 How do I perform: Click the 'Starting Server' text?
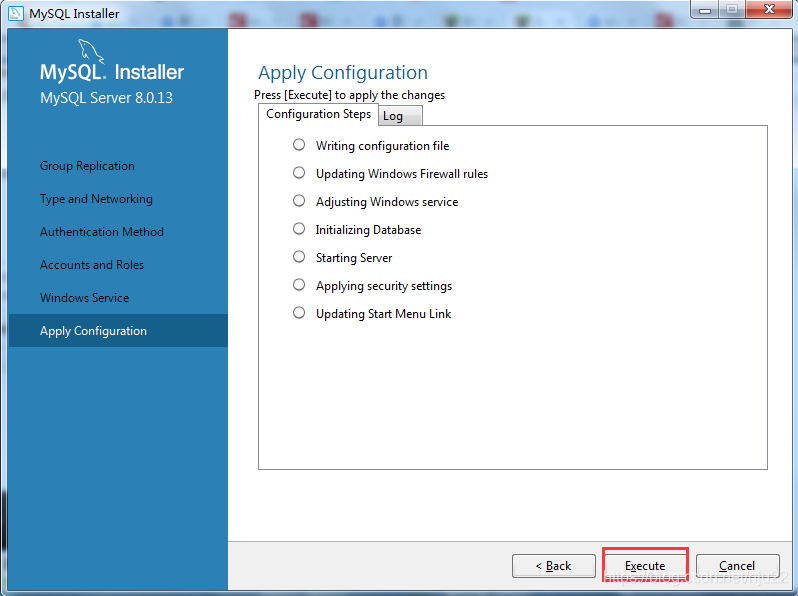tap(354, 258)
